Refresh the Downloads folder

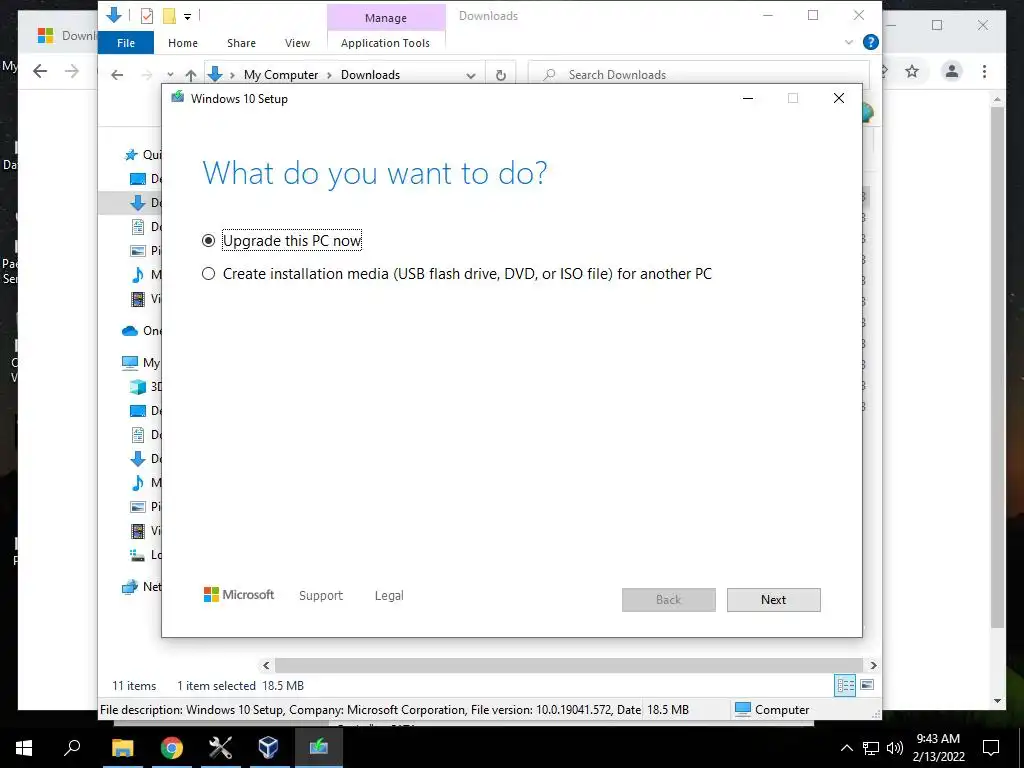501,75
